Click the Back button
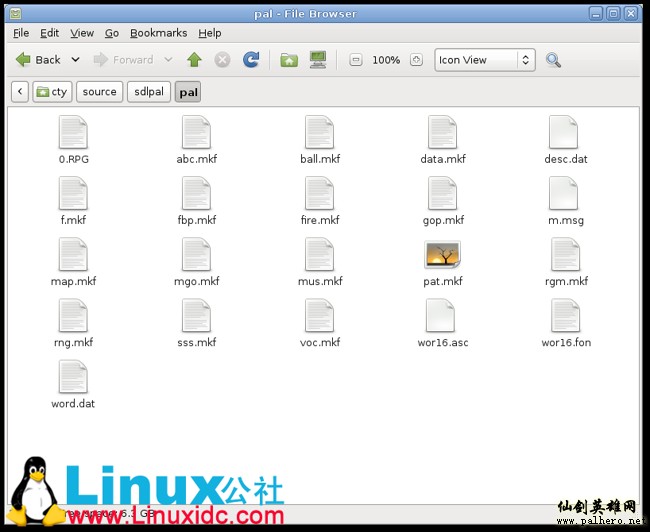Screen dimensions: 650x532 tap(38, 60)
